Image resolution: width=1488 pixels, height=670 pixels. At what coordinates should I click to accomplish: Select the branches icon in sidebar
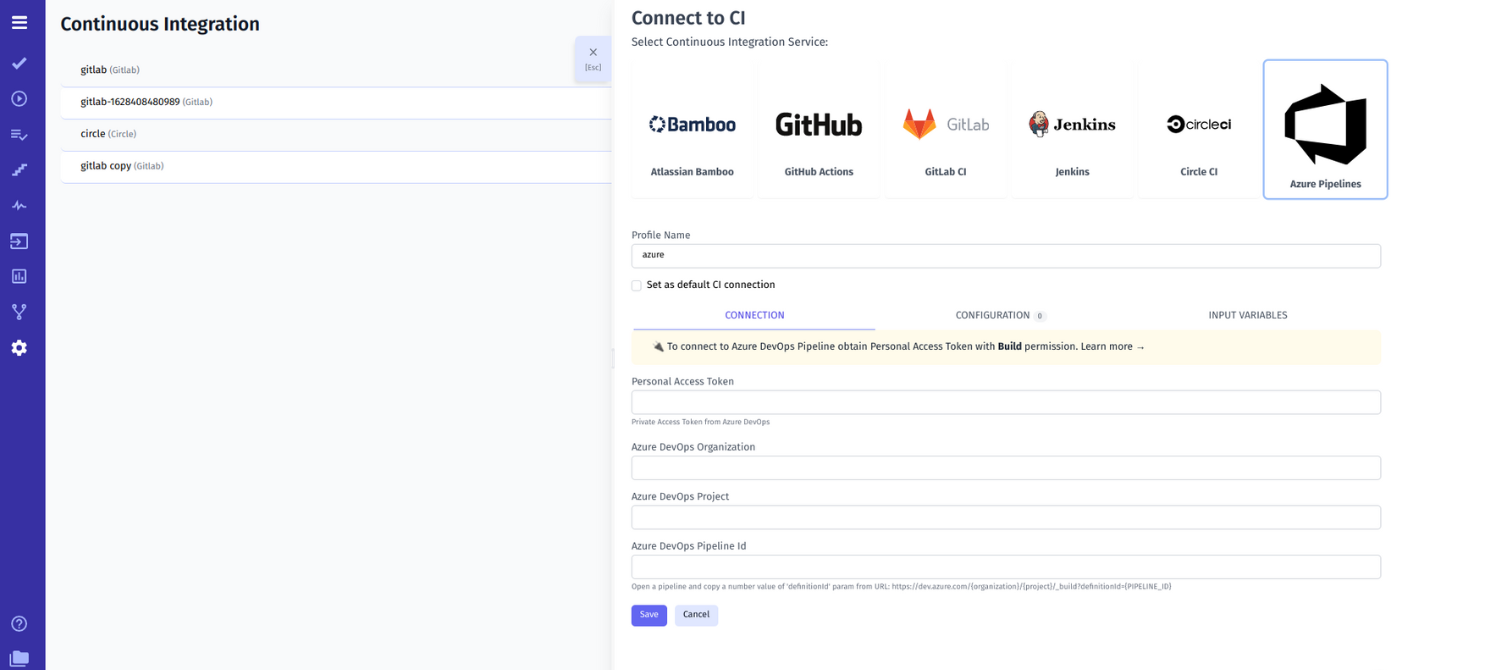pyautogui.click(x=20, y=311)
